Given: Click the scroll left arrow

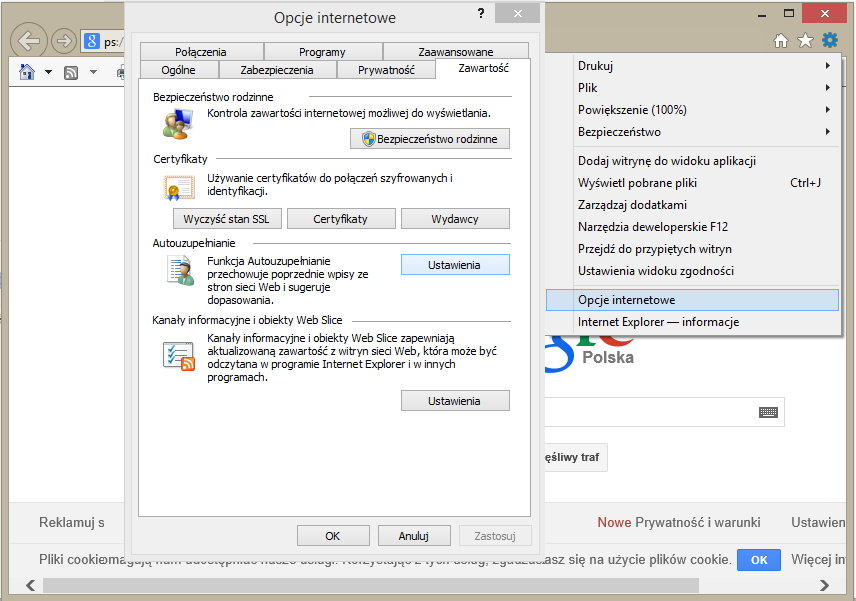Looking at the screenshot, I should (x=31, y=585).
